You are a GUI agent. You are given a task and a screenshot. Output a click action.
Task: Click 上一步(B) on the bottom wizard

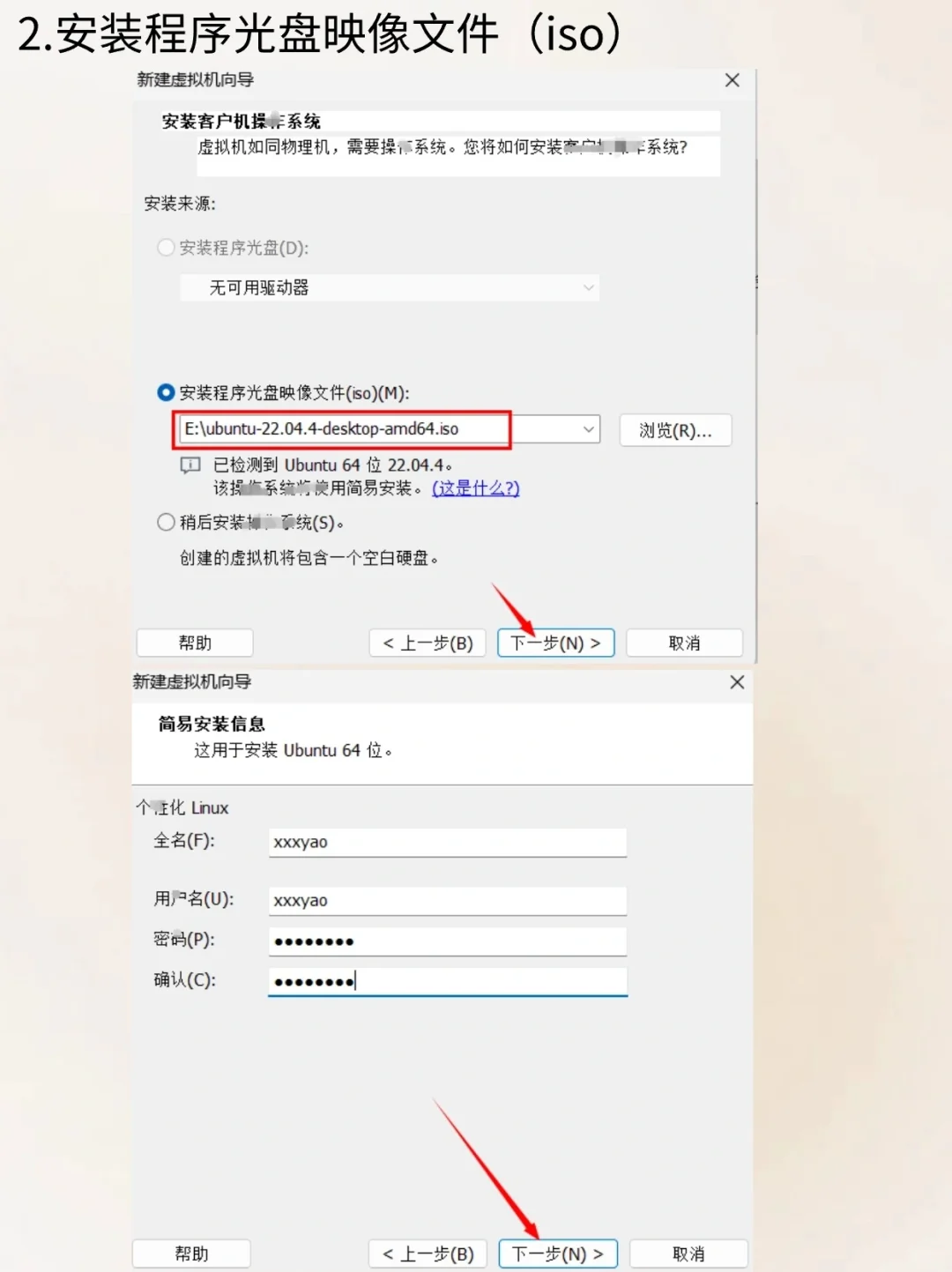428,1253
